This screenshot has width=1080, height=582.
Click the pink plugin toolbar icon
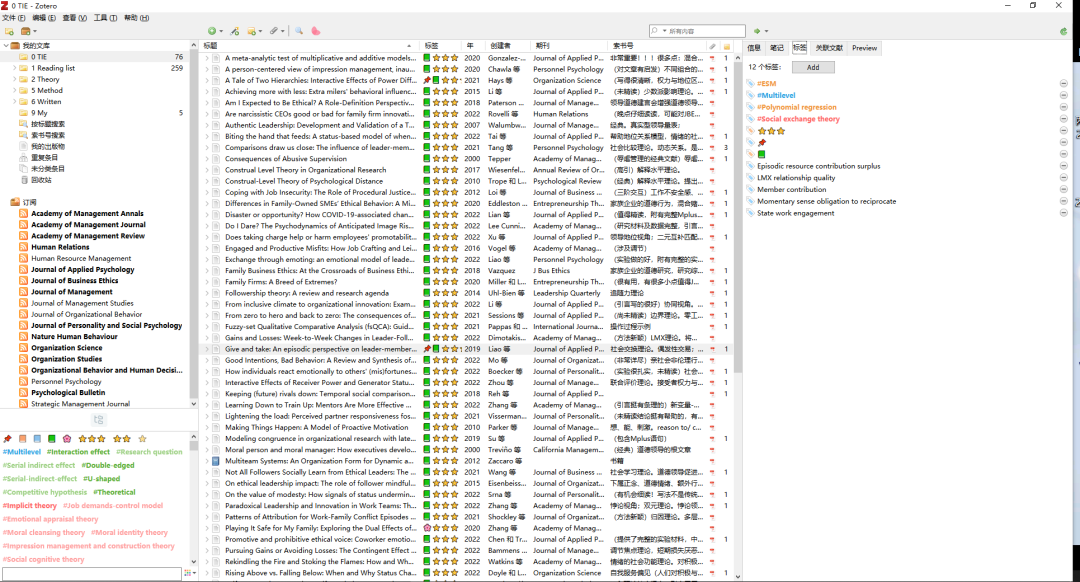tap(315, 31)
